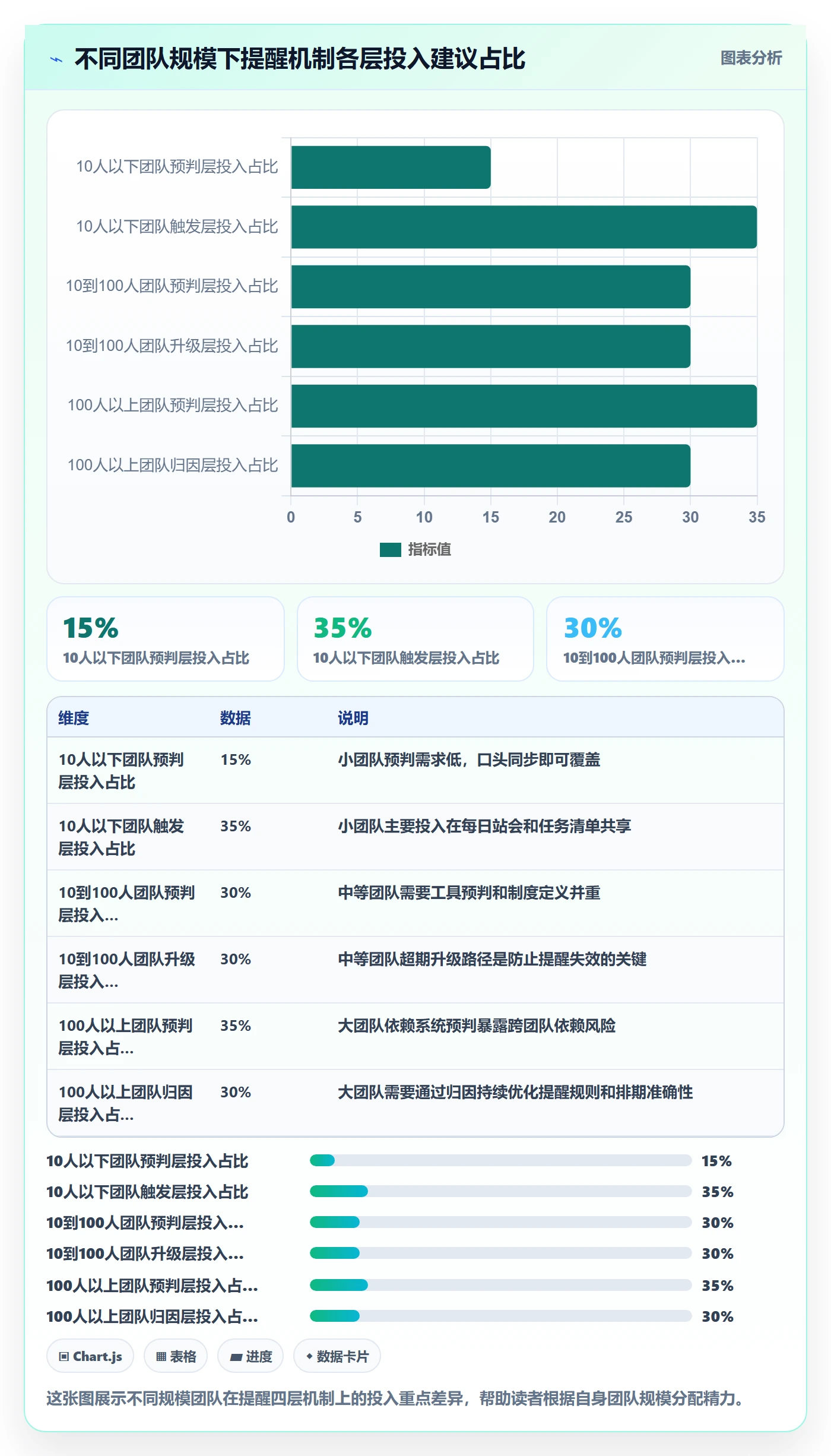Click the 维度 table column header
Viewport: 831px width, 1456px height.
74,718
